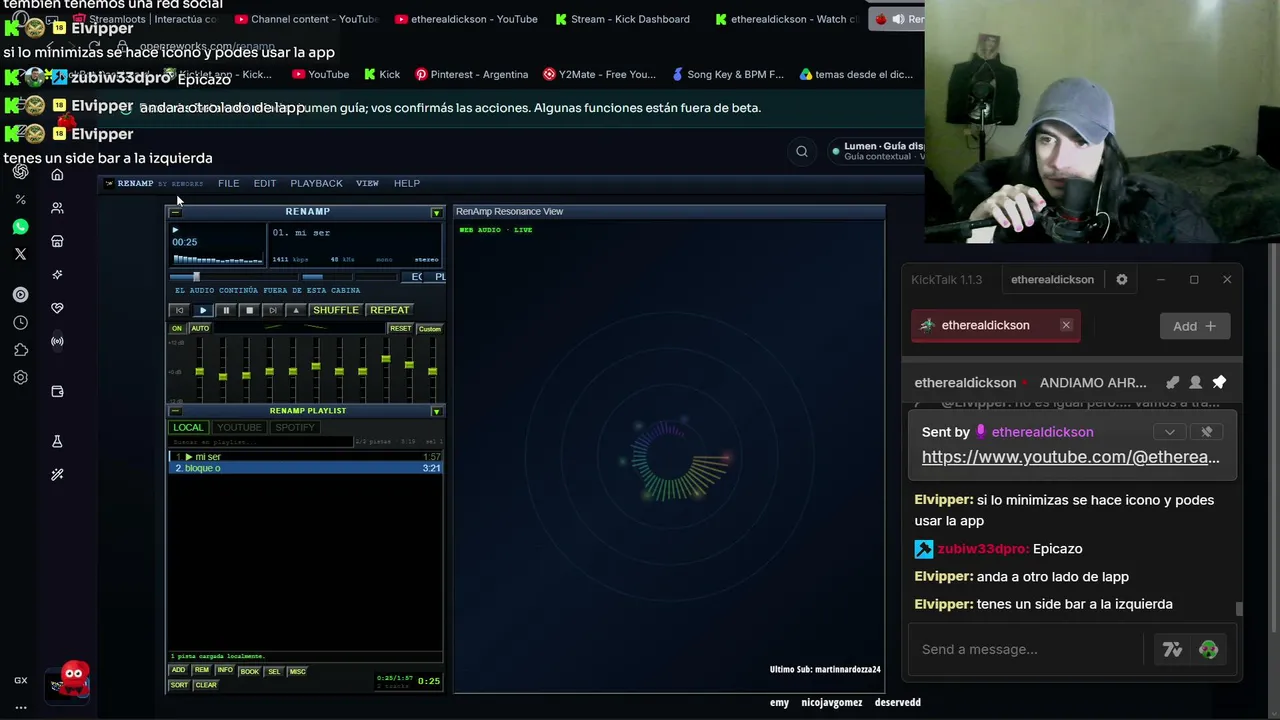Open the home icon in left sidebar
The image size is (1280, 720).
point(57,175)
